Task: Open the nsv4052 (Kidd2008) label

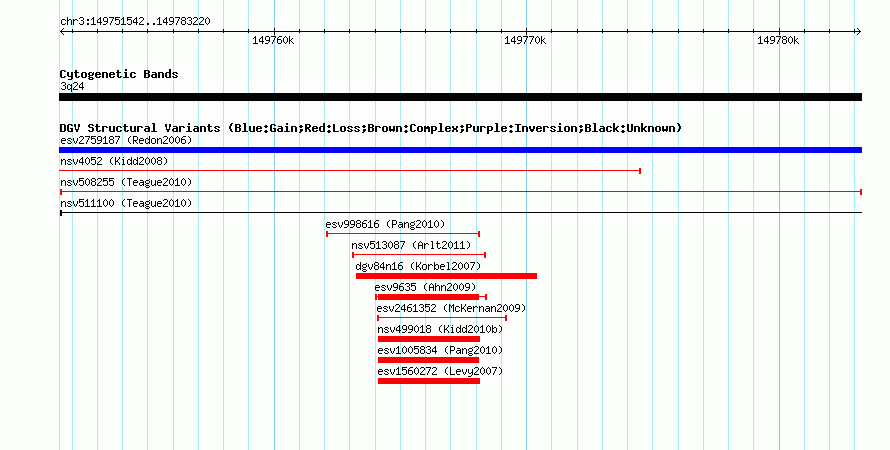Action: point(114,161)
